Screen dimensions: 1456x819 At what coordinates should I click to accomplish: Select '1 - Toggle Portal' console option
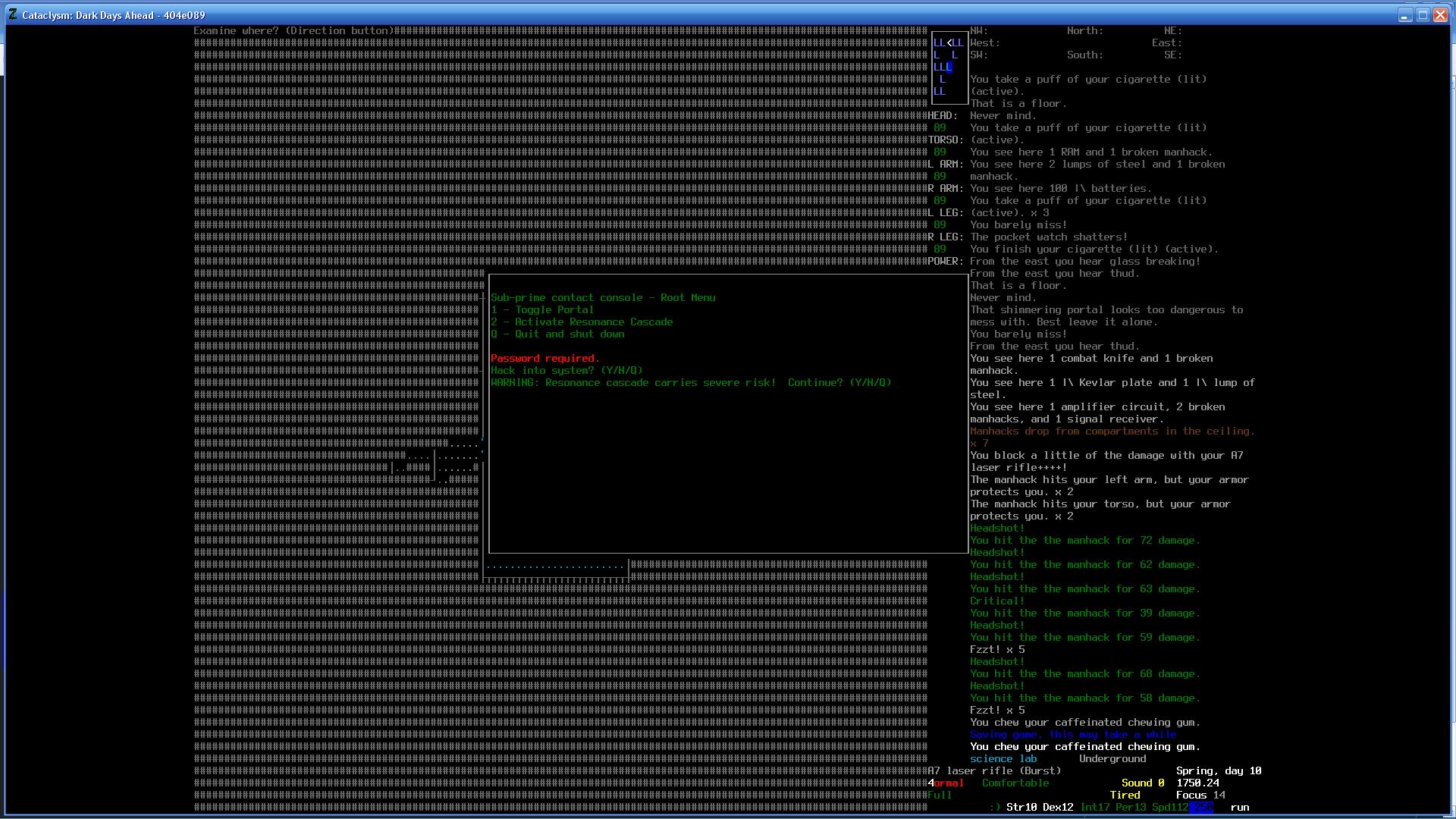tap(542, 310)
